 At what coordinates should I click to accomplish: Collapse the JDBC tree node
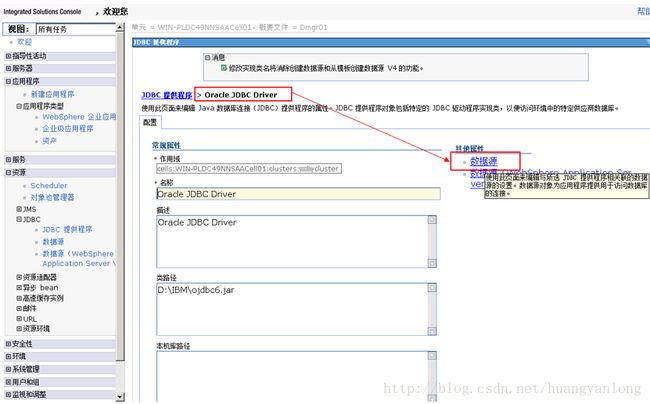pos(19,220)
